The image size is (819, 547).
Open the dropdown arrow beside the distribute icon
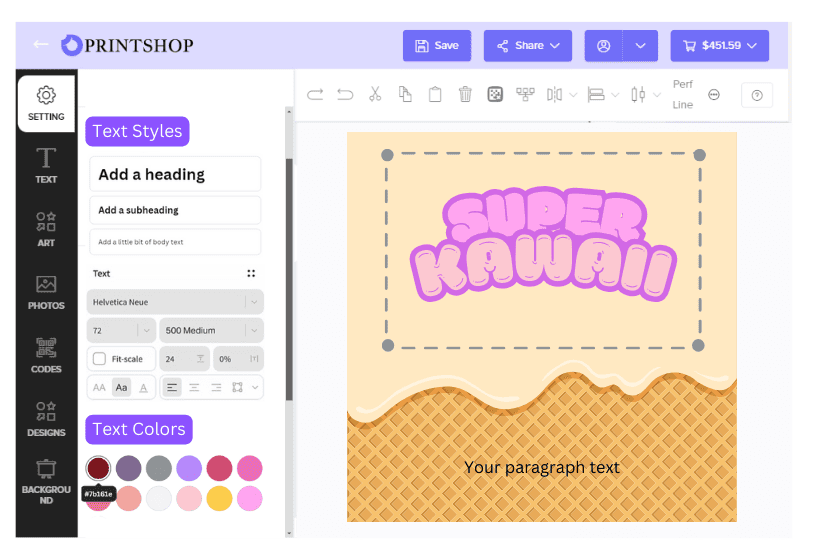pos(657,95)
